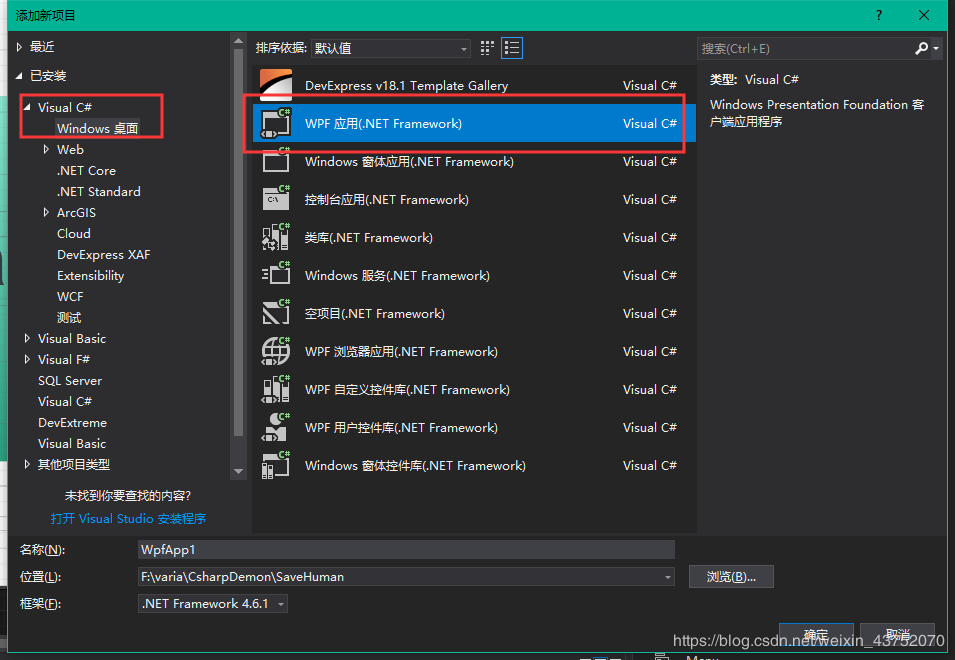Expand the 其他项目类型 node
This screenshot has height=660, width=955.
27,465
